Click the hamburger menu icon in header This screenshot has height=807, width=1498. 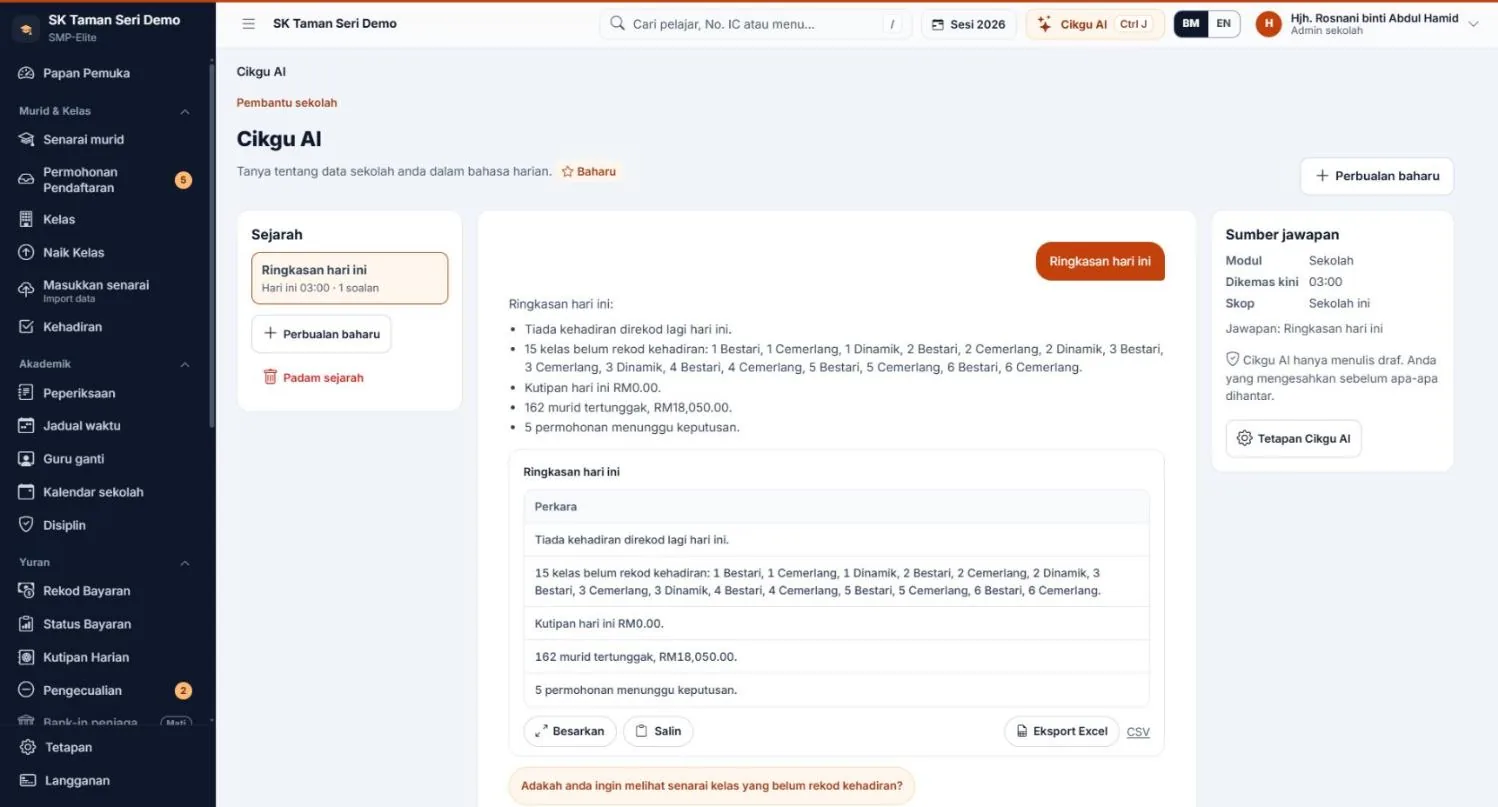coord(249,24)
